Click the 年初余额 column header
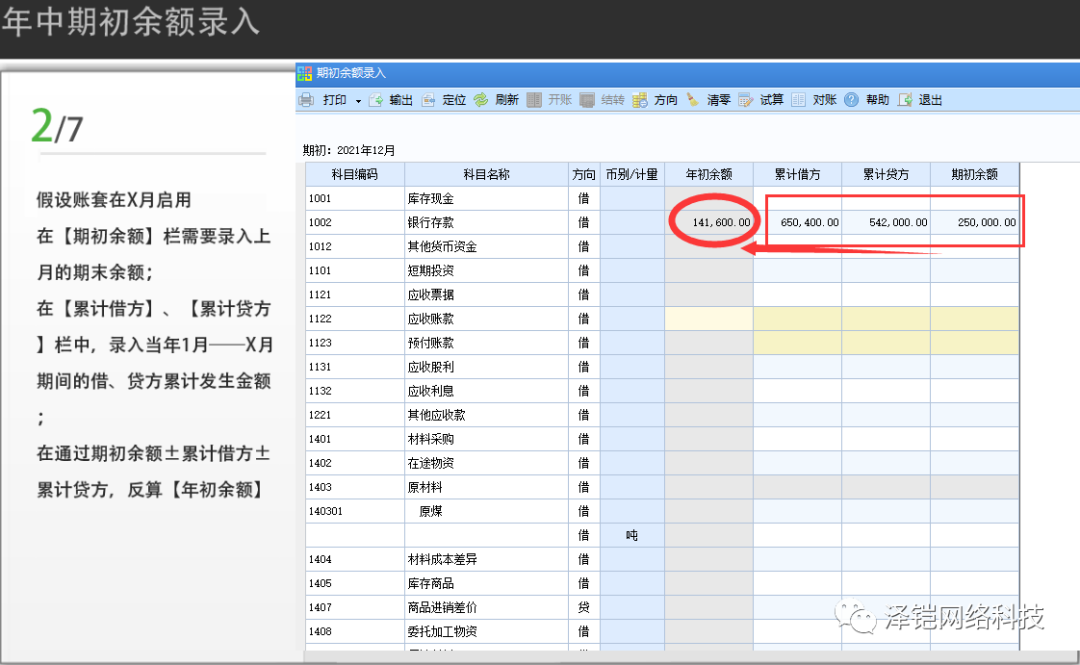Image resolution: width=1080 pixels, height=665 pixels. 708,174
